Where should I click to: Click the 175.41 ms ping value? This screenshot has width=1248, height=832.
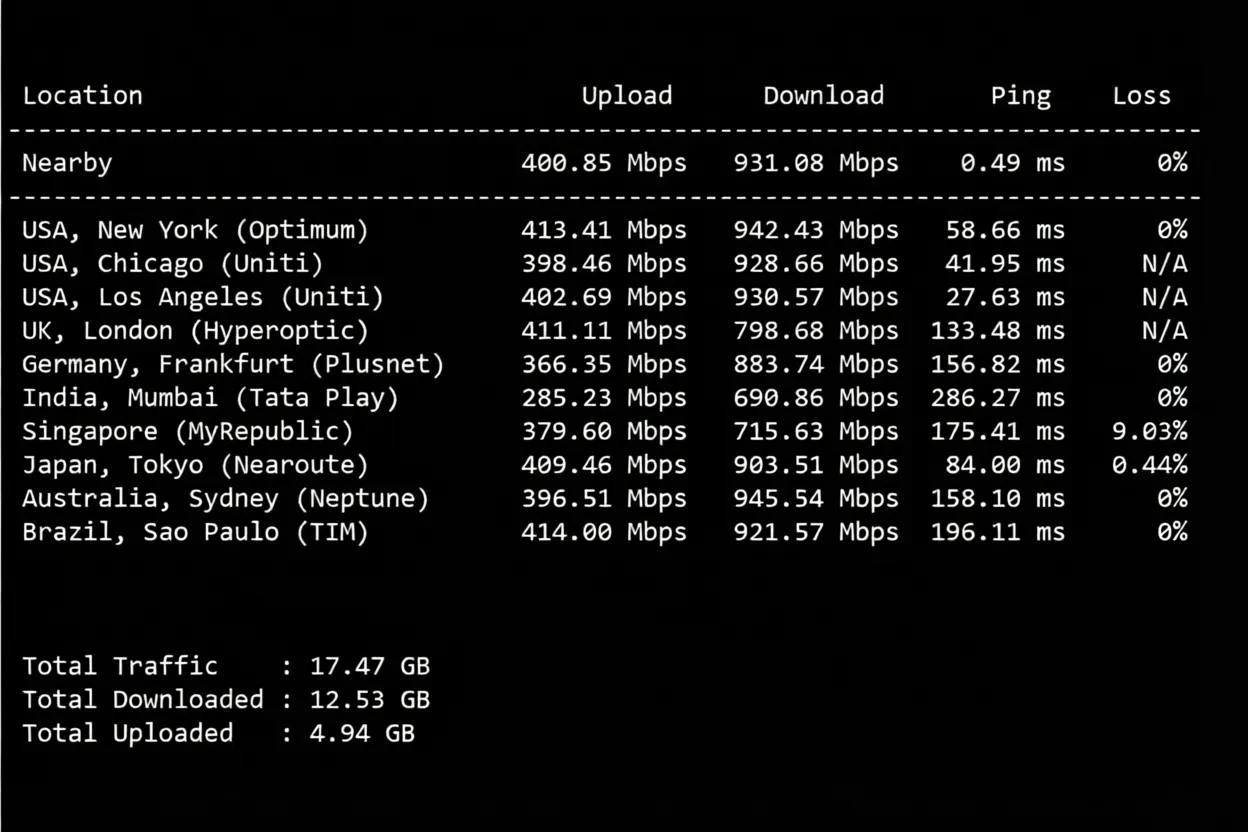pyautogui.click(x=998, y=432)
